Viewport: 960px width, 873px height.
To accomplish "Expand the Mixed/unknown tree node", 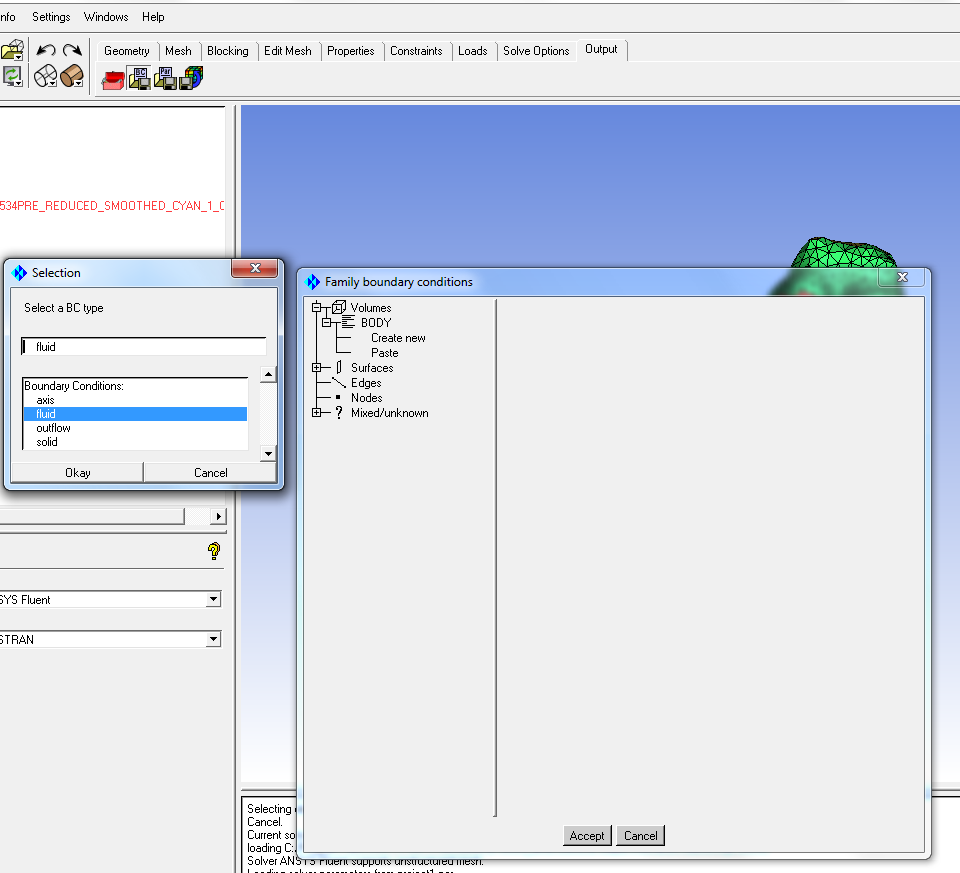I will [x=317, y=413].
